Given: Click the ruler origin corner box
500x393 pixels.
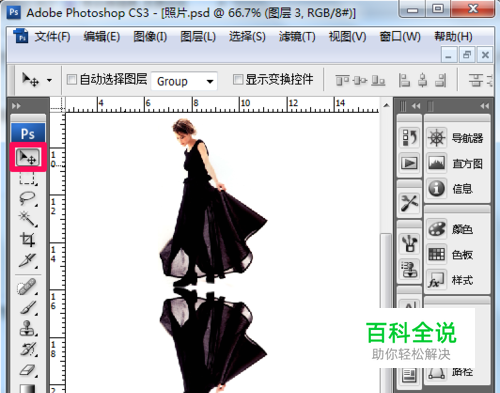Looking at the screenshot, I should 57,105.
